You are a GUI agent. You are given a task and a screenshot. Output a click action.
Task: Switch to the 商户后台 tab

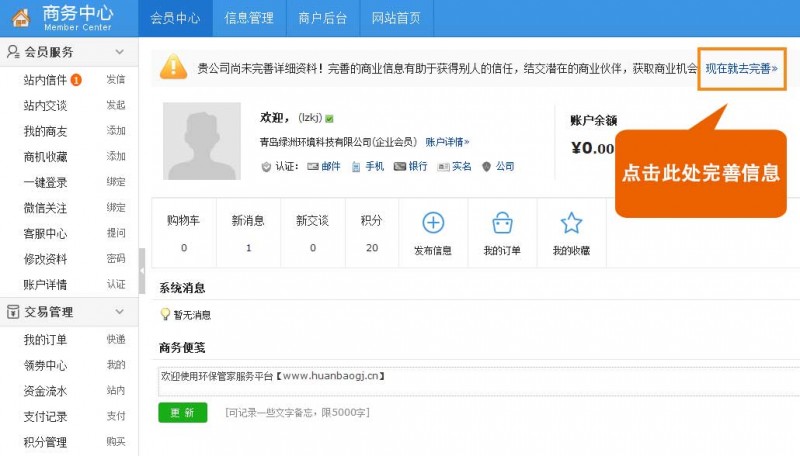click(323, 18)
